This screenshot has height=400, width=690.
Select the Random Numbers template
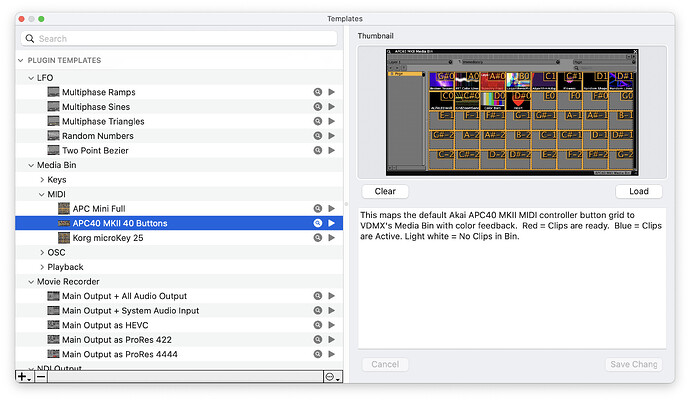tap(179, 136)
